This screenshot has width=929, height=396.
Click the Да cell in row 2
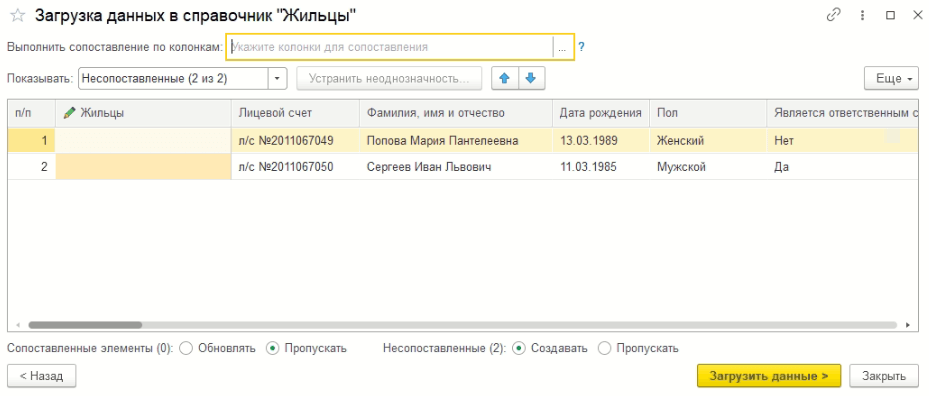point(843,167)
